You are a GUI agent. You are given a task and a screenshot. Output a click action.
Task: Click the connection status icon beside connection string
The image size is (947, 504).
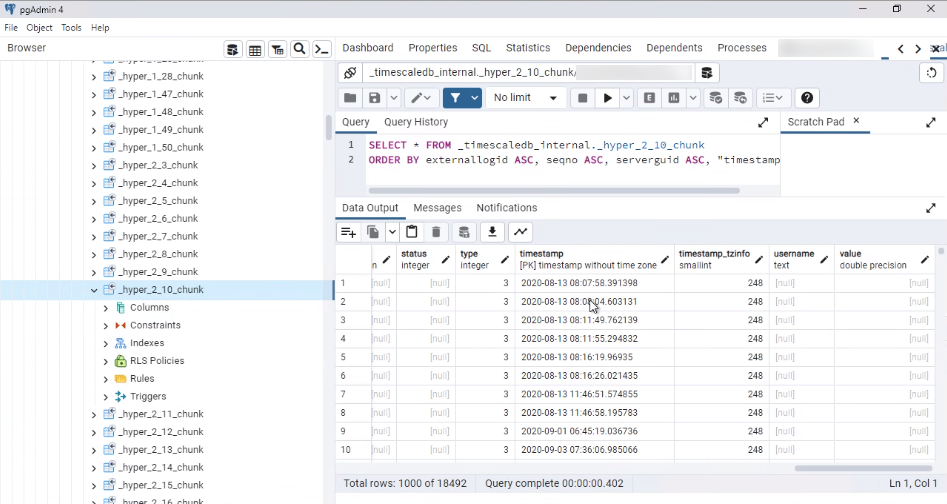tap(350, 72)
